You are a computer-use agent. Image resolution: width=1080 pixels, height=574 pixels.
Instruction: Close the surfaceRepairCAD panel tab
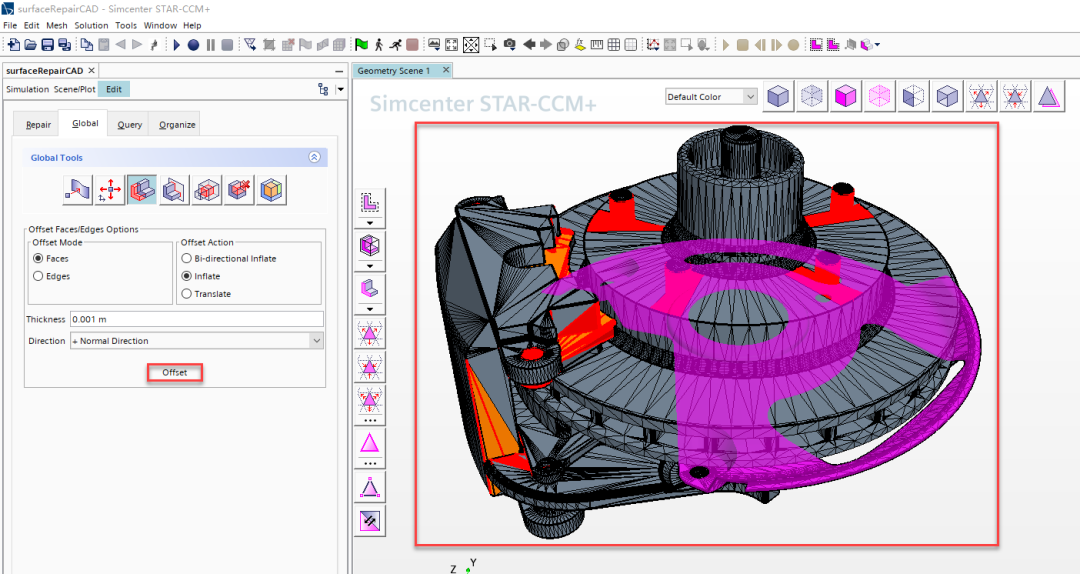click(x=92, y=70)
